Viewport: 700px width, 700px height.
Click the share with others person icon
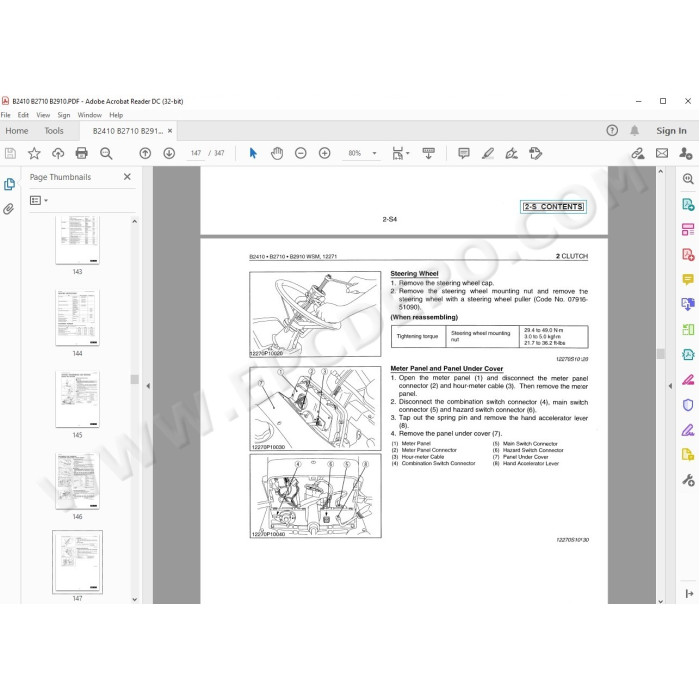pos(685,154)
